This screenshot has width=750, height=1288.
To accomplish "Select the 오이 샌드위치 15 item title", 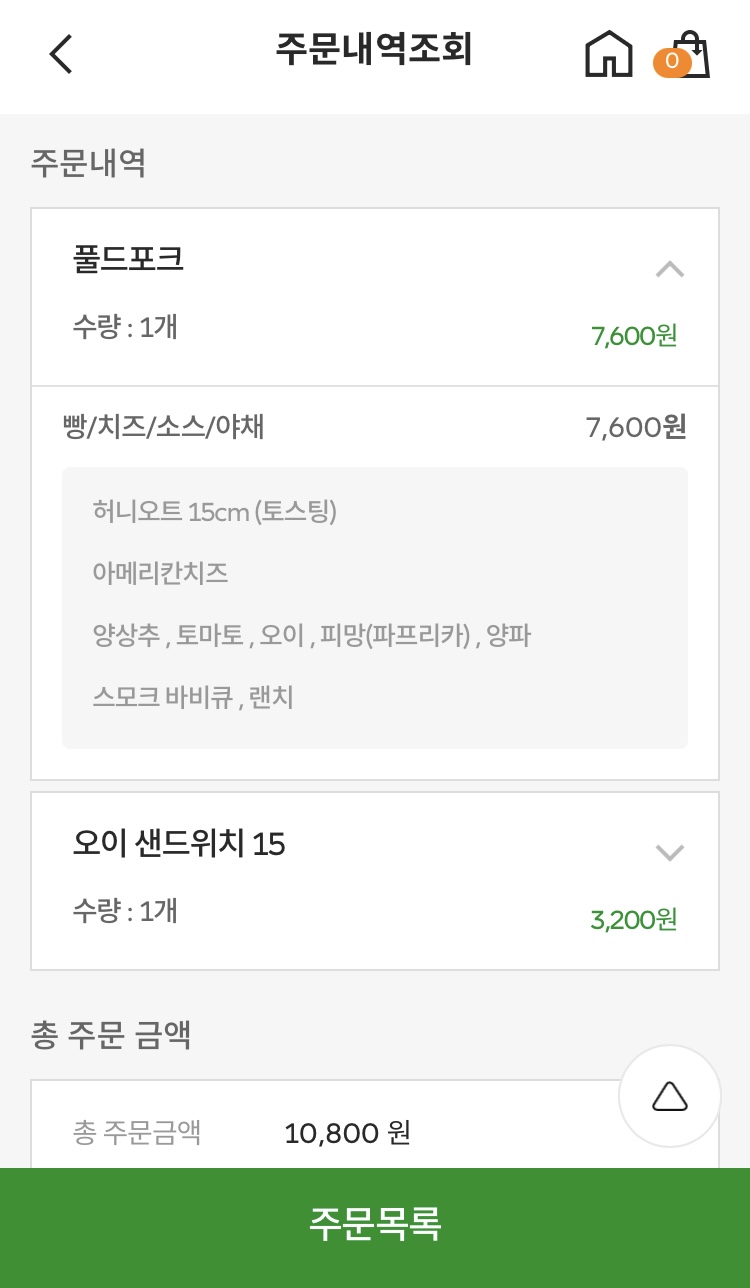I will [179, 844].
